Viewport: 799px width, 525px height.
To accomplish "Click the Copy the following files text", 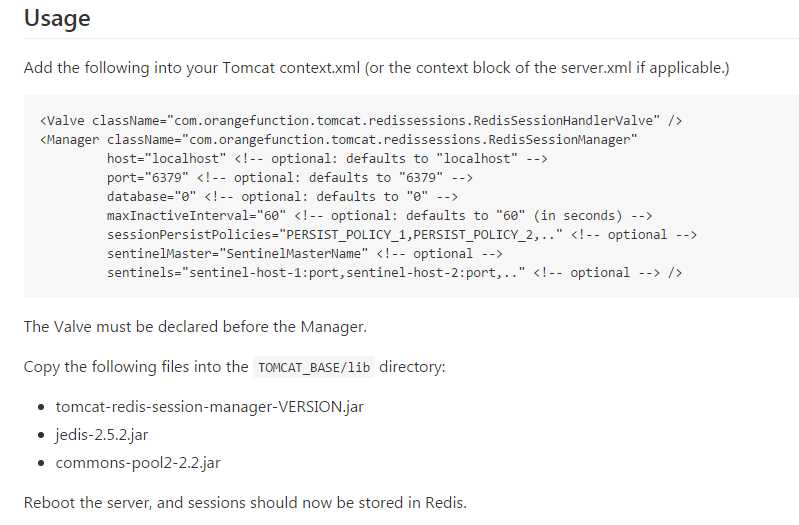I will 136,367.
